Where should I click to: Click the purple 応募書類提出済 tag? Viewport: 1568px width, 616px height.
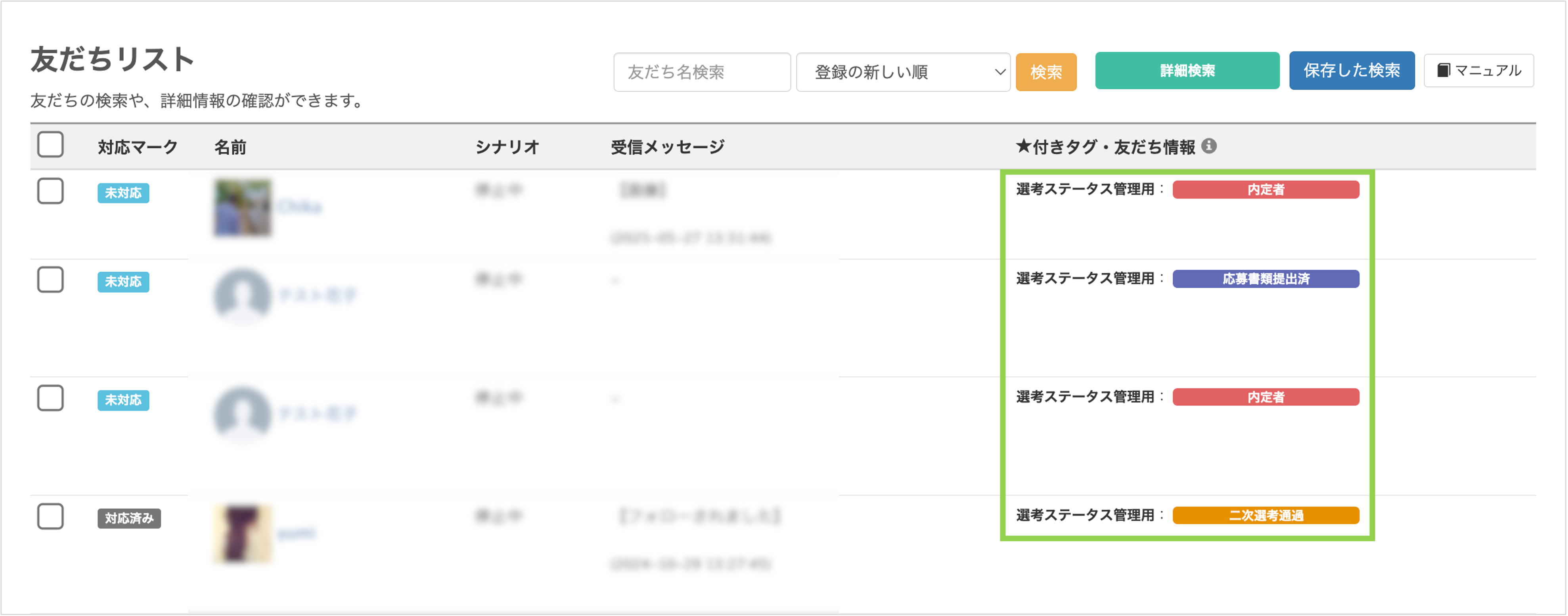[x=1266, y=279]
